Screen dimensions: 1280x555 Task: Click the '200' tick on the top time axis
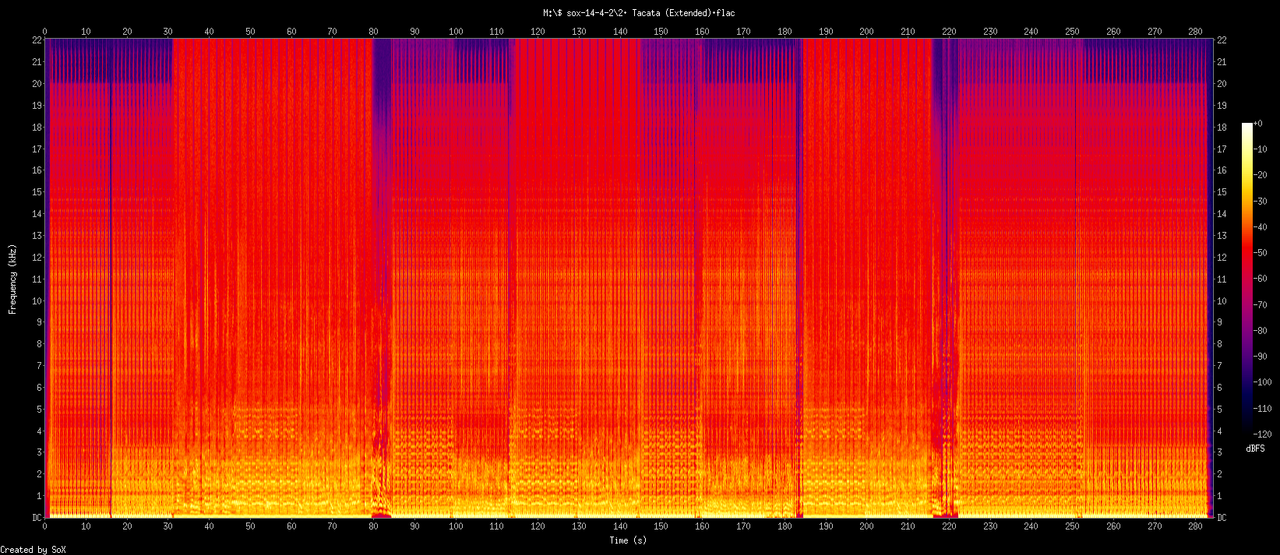click(x=866, y=31)
